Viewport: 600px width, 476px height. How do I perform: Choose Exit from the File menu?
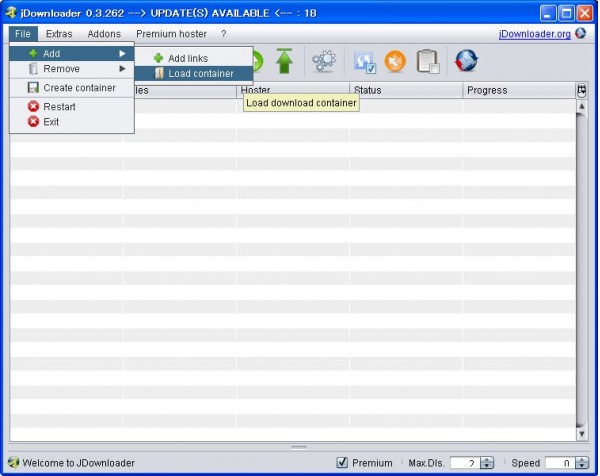point(72,122)
